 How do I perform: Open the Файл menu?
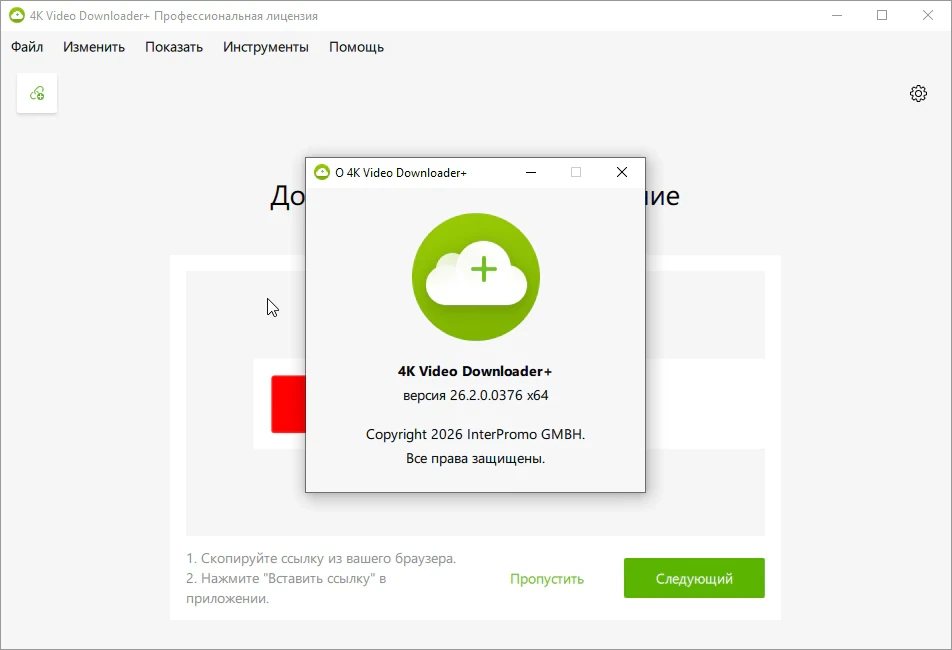click(27, 47)
